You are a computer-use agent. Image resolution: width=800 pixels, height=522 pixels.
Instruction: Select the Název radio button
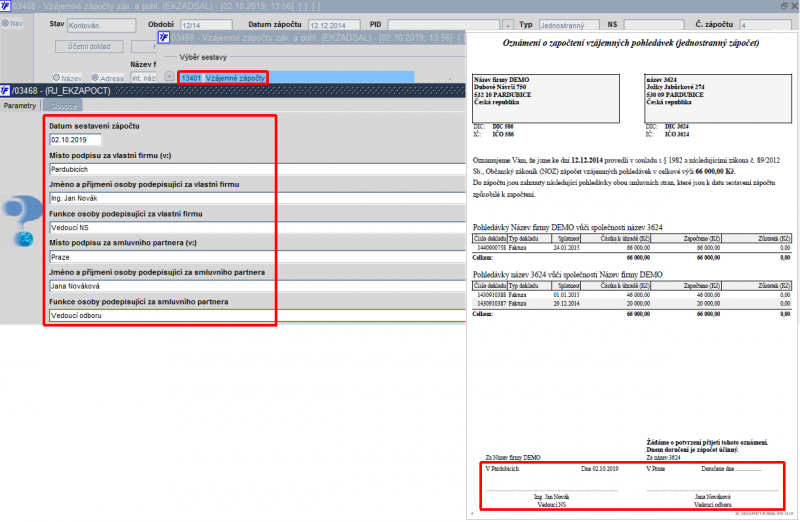pyautogui.click(x=56, y=78)
